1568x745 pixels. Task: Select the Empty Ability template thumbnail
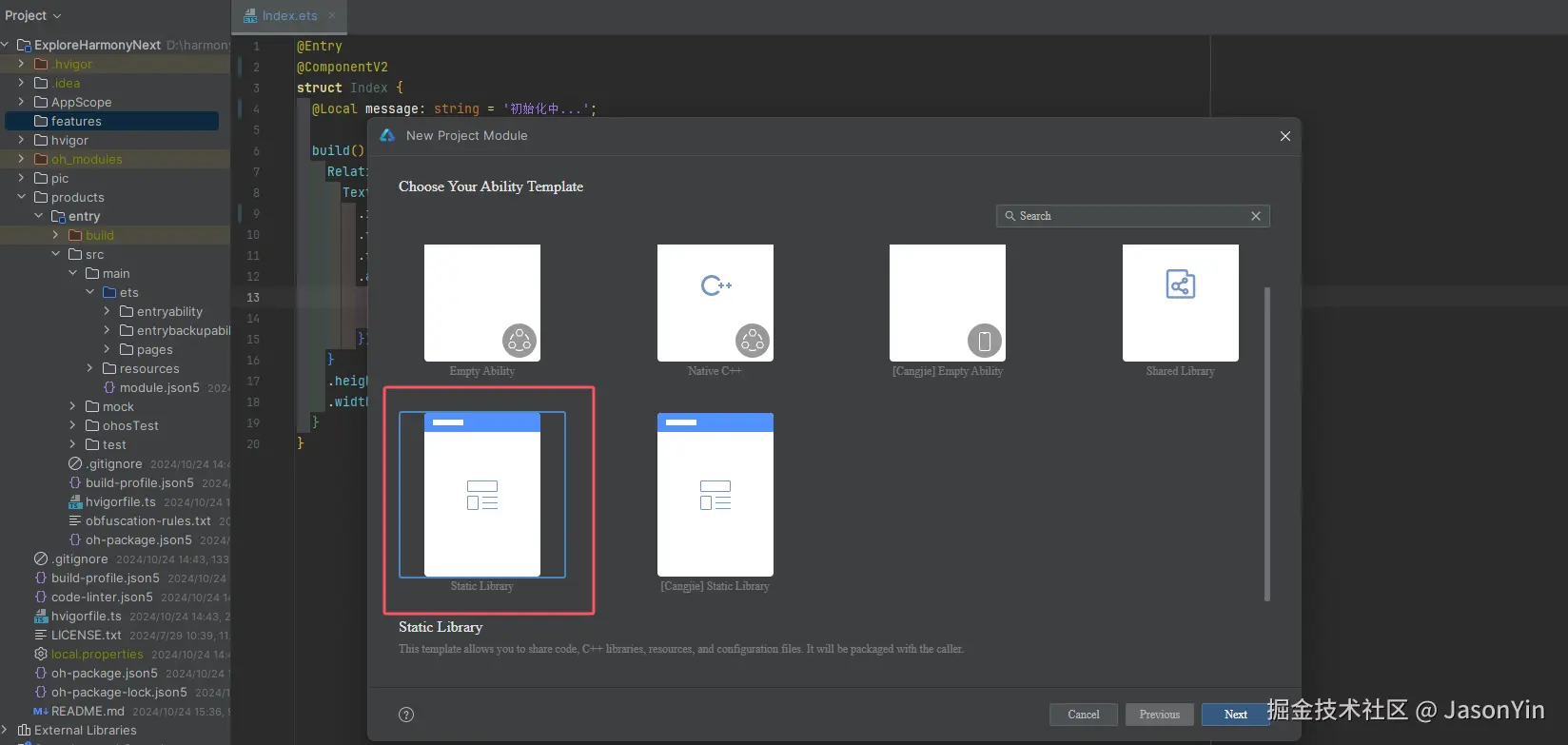tap(482, 303)
